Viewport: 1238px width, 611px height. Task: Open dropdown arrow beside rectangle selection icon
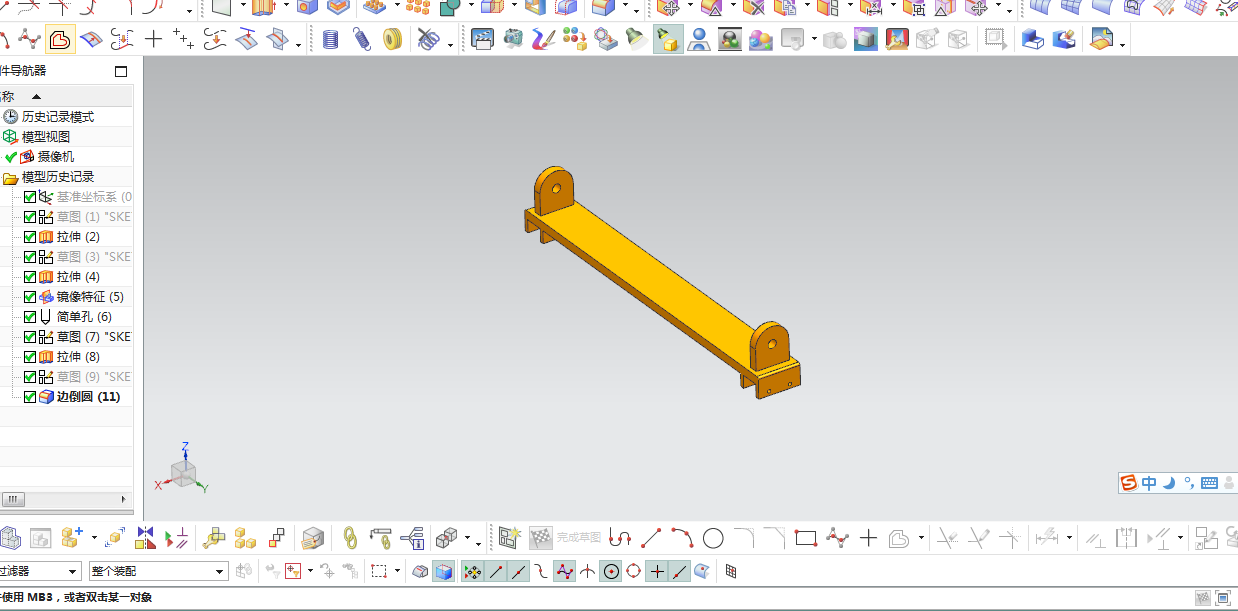pyautogui.click(x=397, y=571)
